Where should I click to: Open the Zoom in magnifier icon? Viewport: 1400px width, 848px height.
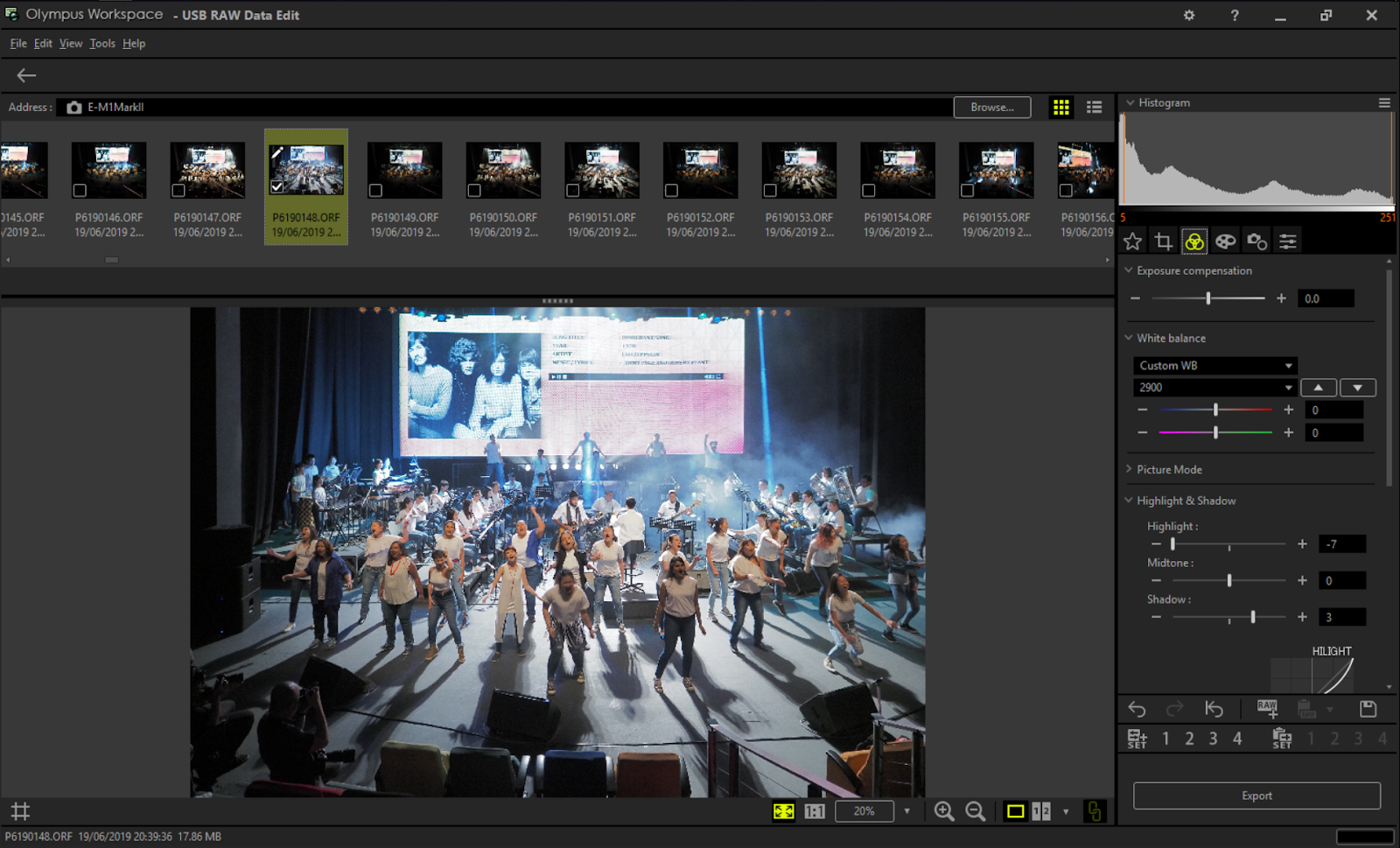944,811
